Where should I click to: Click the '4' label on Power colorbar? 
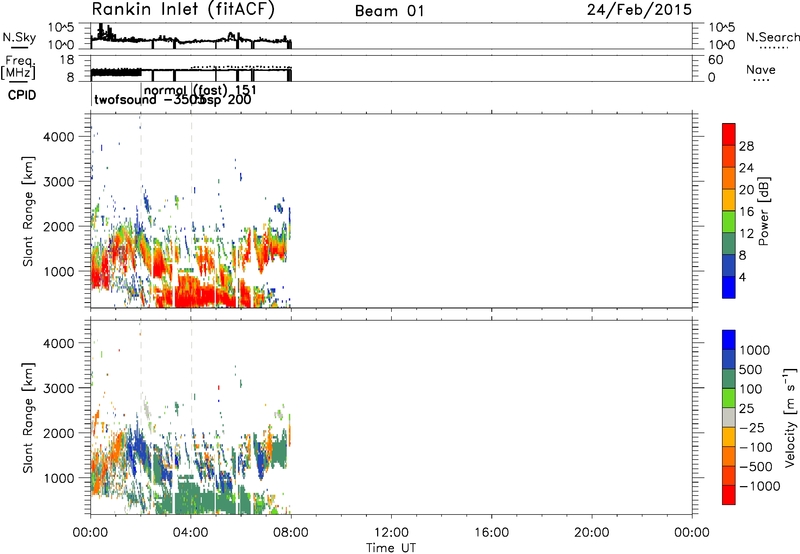coord(742,277)
